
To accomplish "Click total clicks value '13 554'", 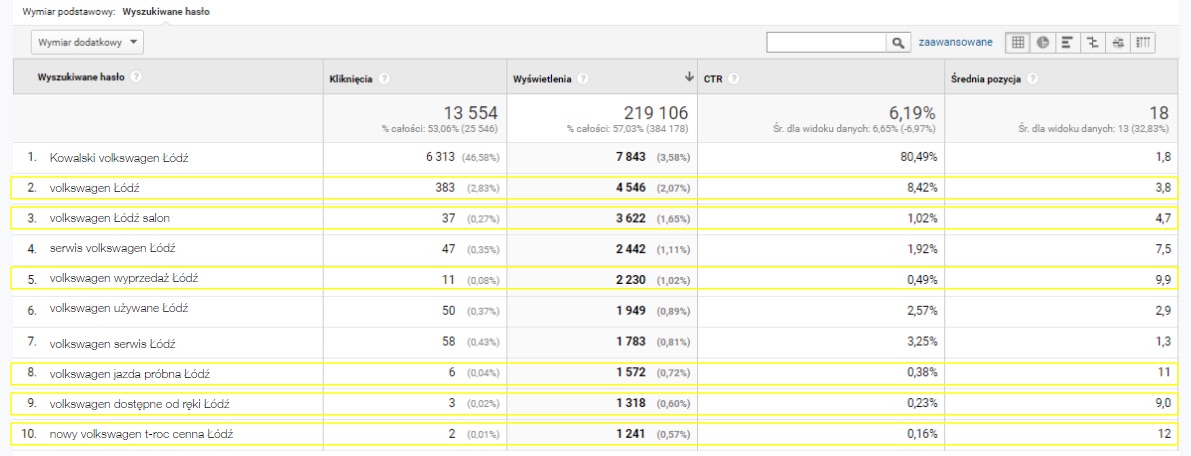I will pyautogui.click(x=471, y=112).
